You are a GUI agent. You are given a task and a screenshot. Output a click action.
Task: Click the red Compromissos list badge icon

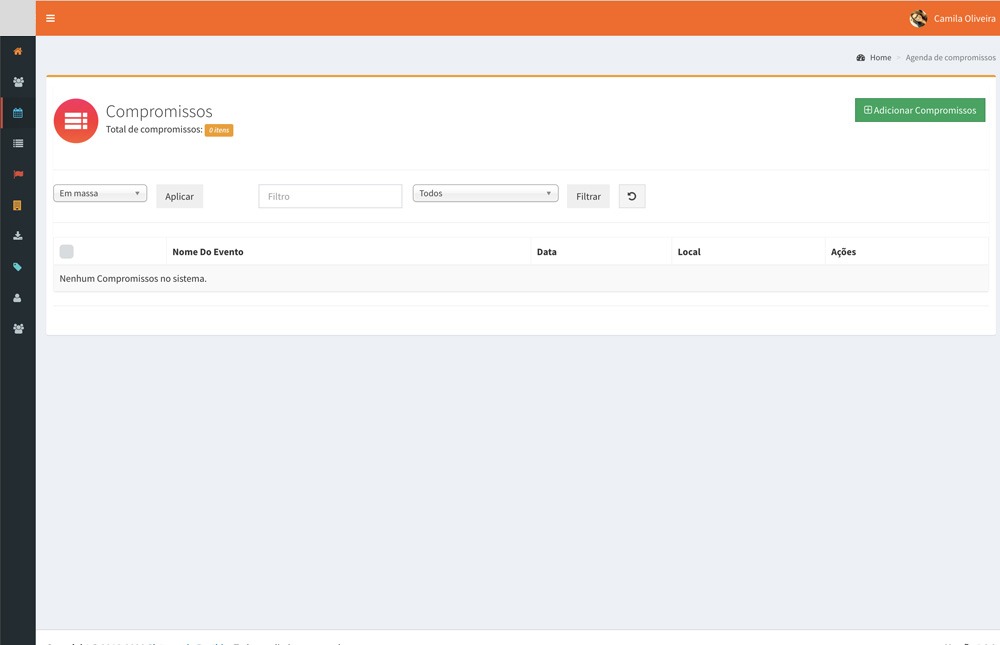pos(76,121)
